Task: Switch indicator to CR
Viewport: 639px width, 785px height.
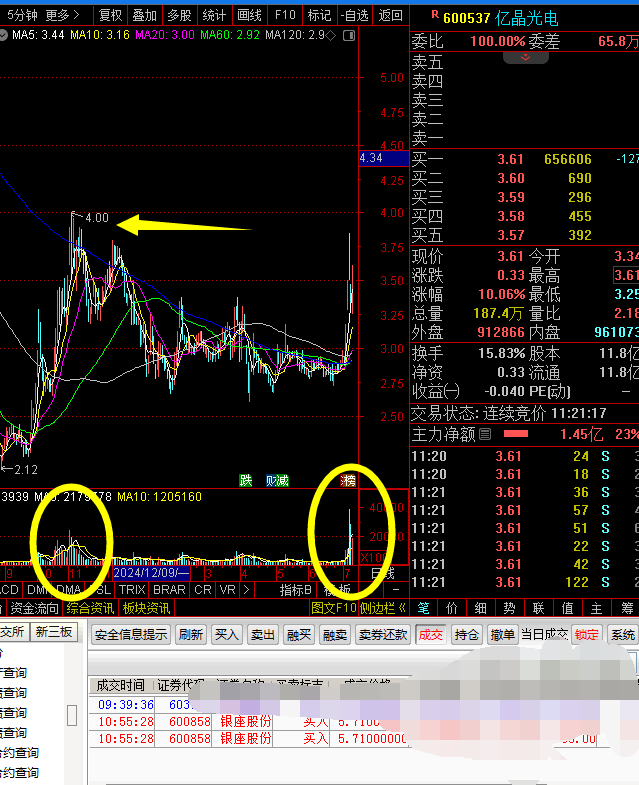Action: pos(203,590)
